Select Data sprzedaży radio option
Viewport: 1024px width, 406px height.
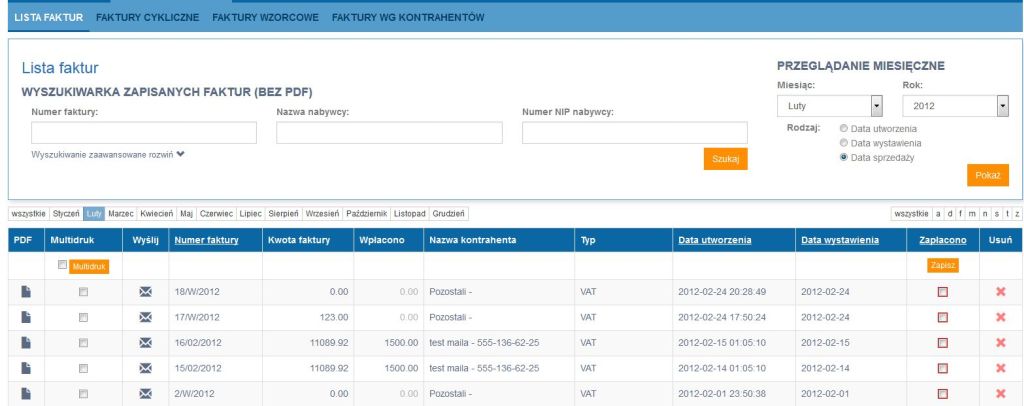(x=844, y=157)
